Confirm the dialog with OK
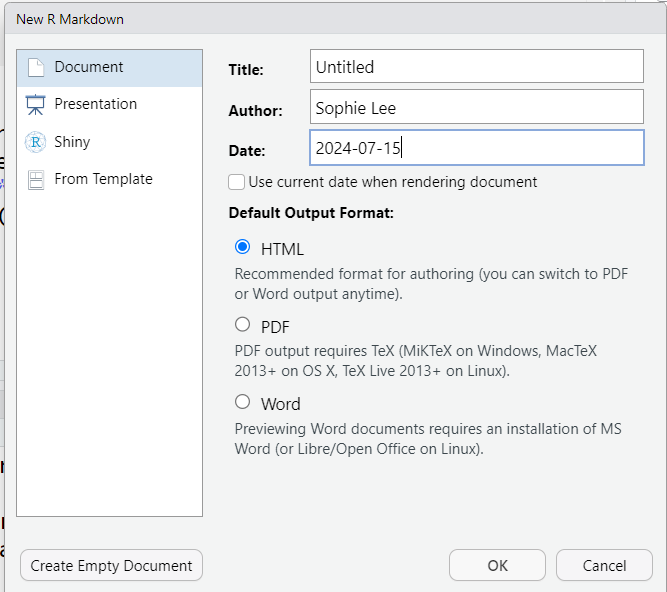 pos(497,565)
